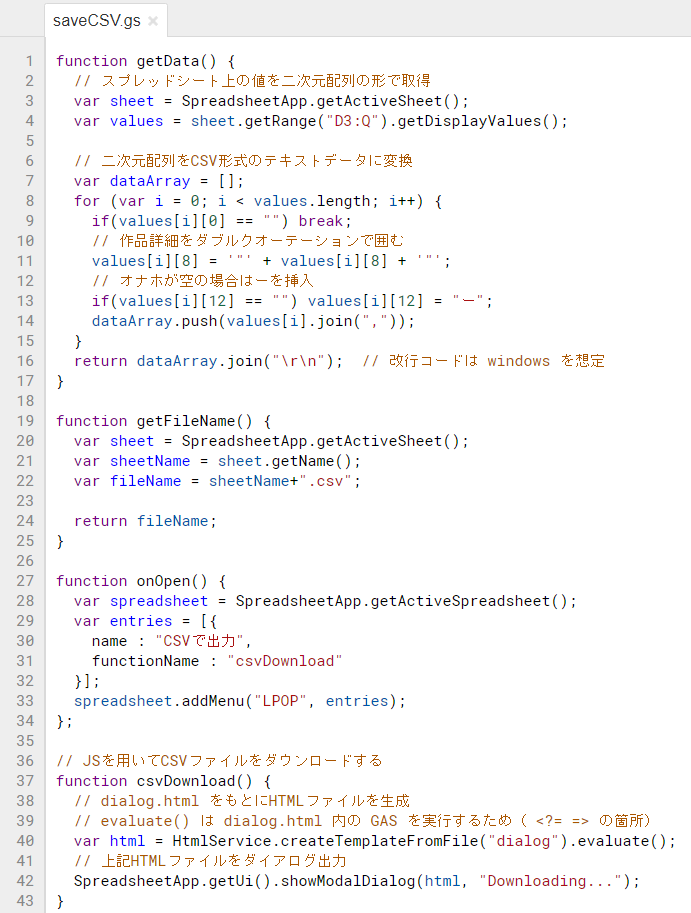Click the "dialog" string on line 40
Screen dimensions: 691x913
[523, 841]
